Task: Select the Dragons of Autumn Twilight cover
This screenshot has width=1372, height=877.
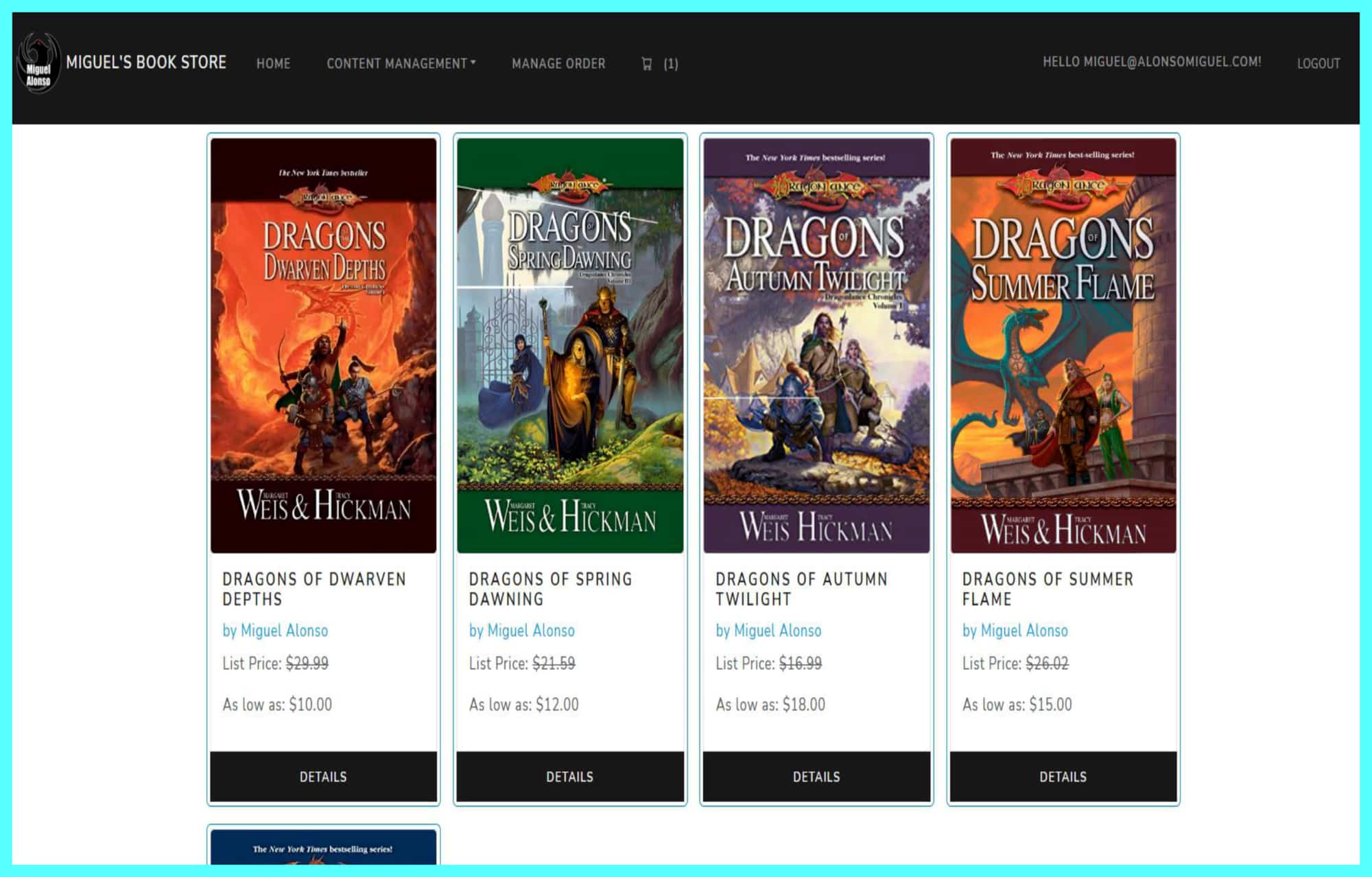Action: point(816,345)
